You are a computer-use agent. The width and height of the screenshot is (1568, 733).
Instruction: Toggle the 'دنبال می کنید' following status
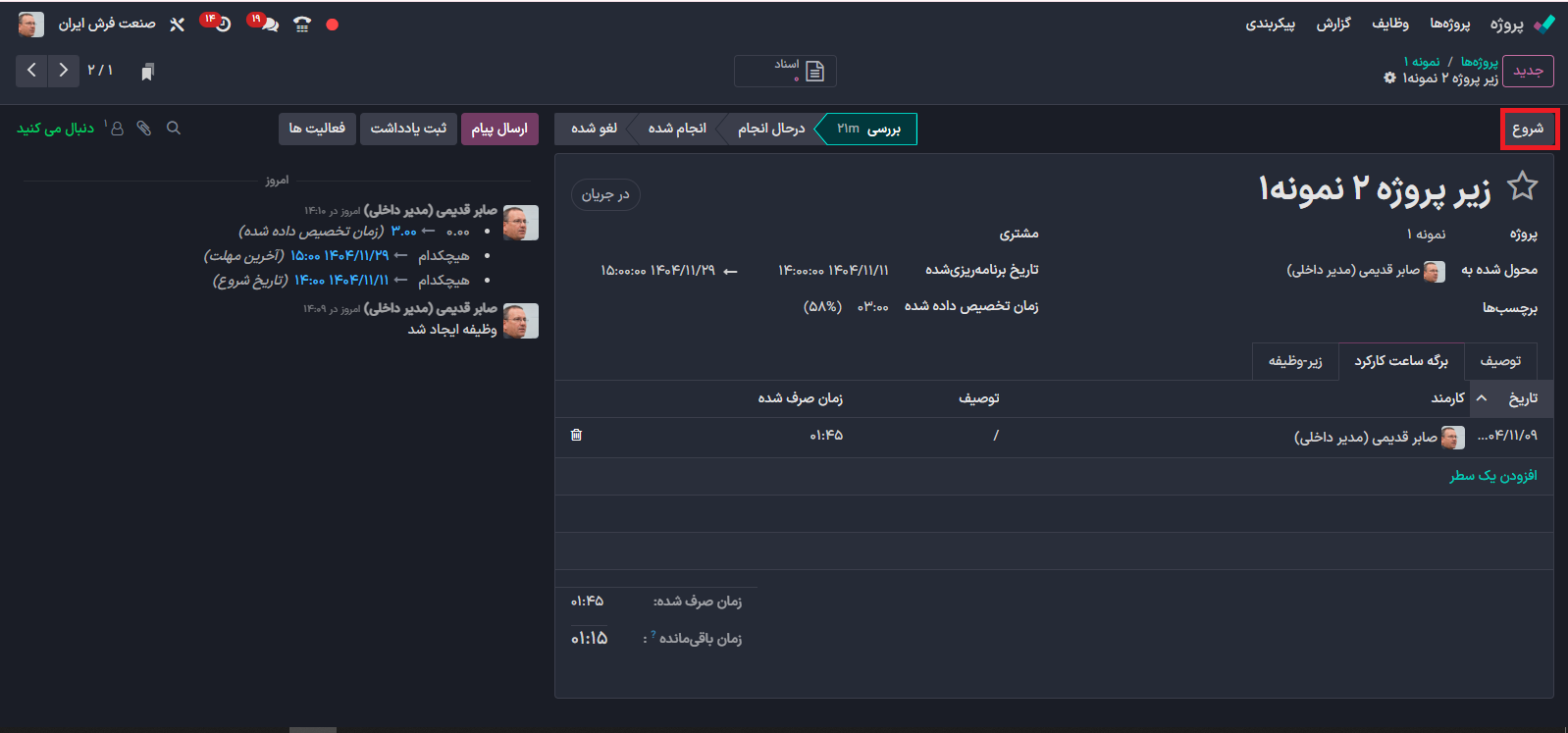coord(55,129)
